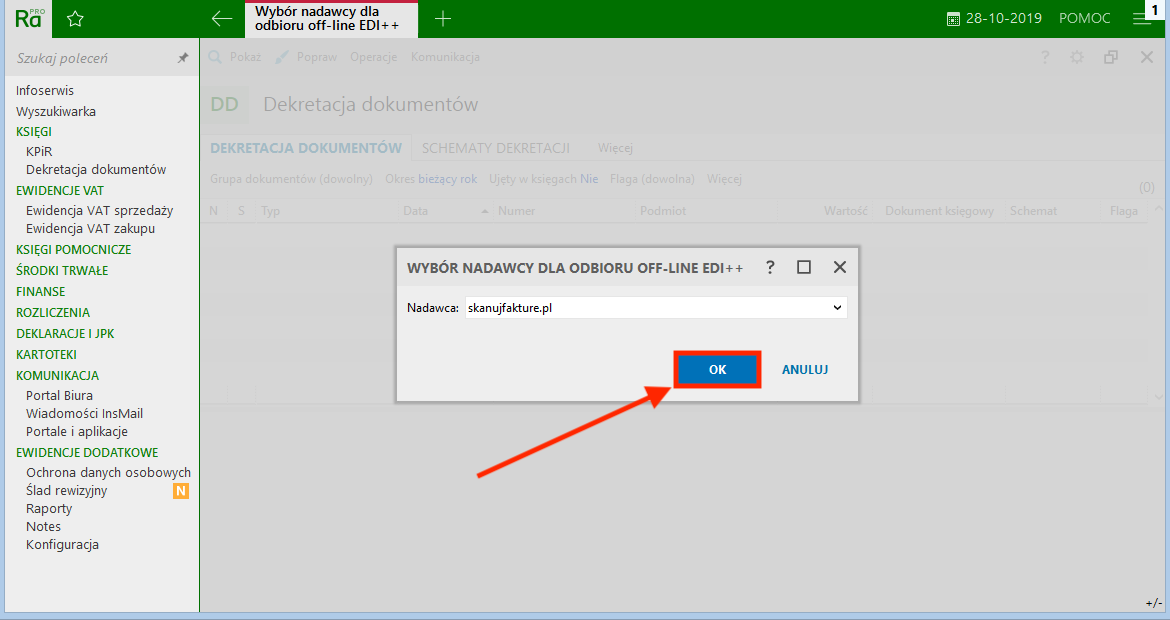Open the Operacje menu
1170x620 pixels.
(x=372, y=57)
